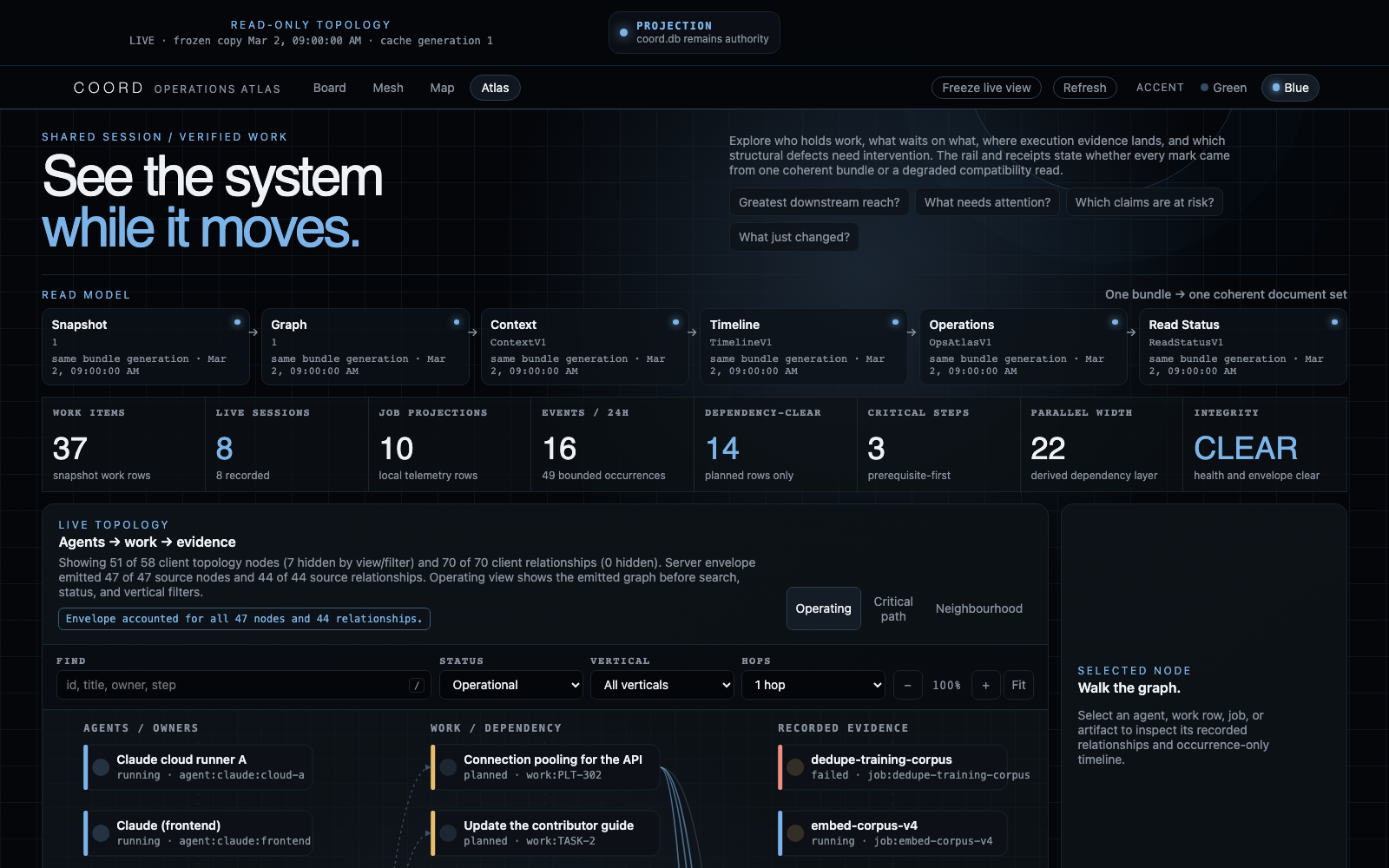Select Connection pooling for the API node
The height and width of the screenshot is (868, 1389).
545,767
